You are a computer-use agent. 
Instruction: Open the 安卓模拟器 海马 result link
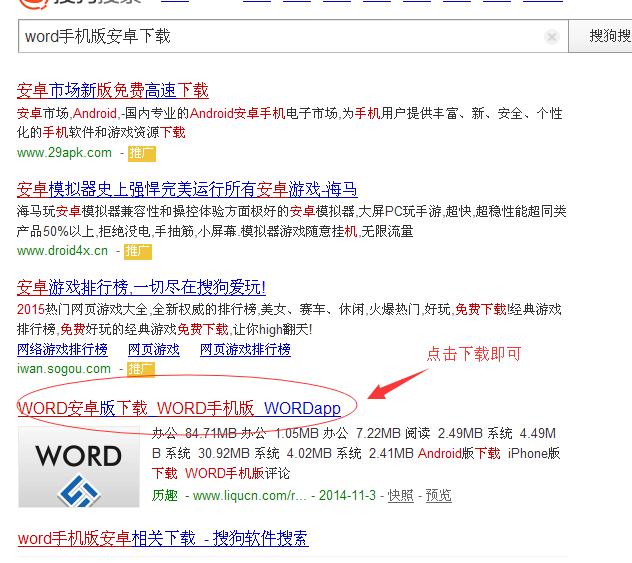[187, 189]
